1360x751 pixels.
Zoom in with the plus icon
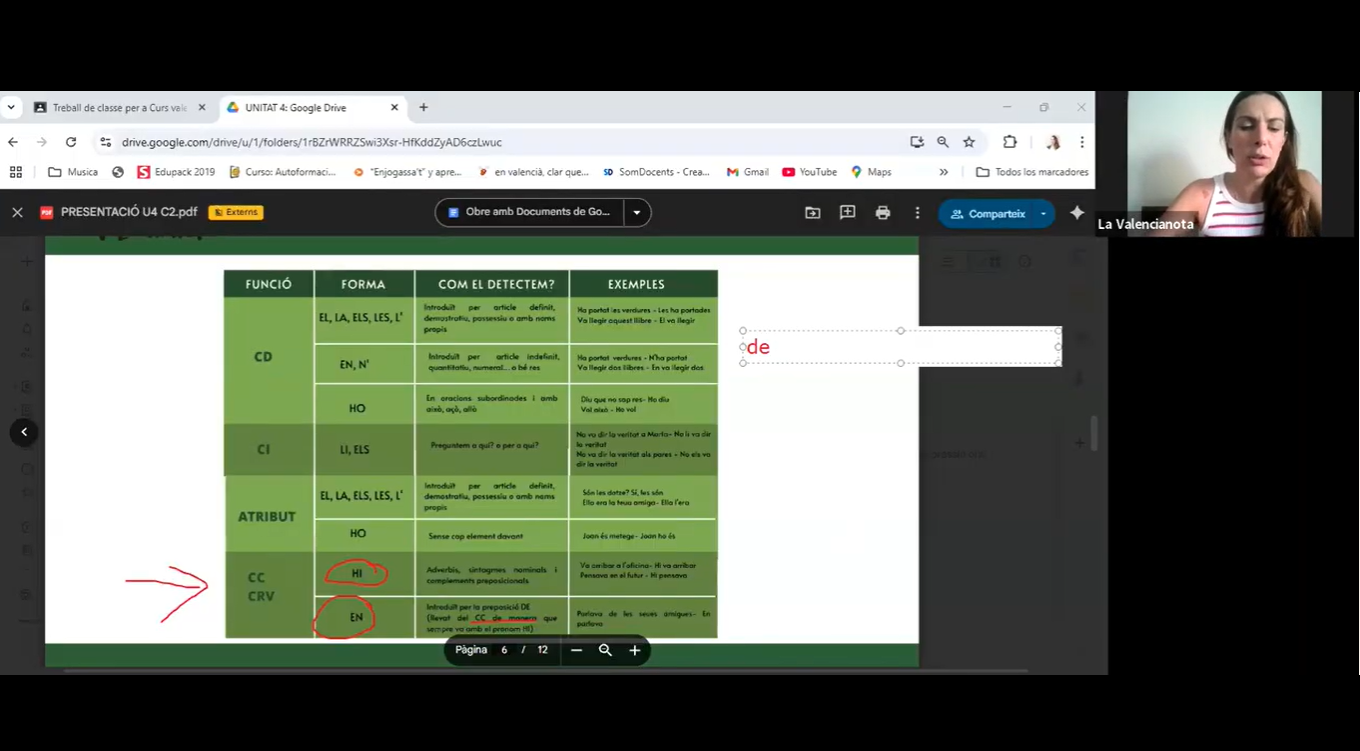click(x=634, y=650)
